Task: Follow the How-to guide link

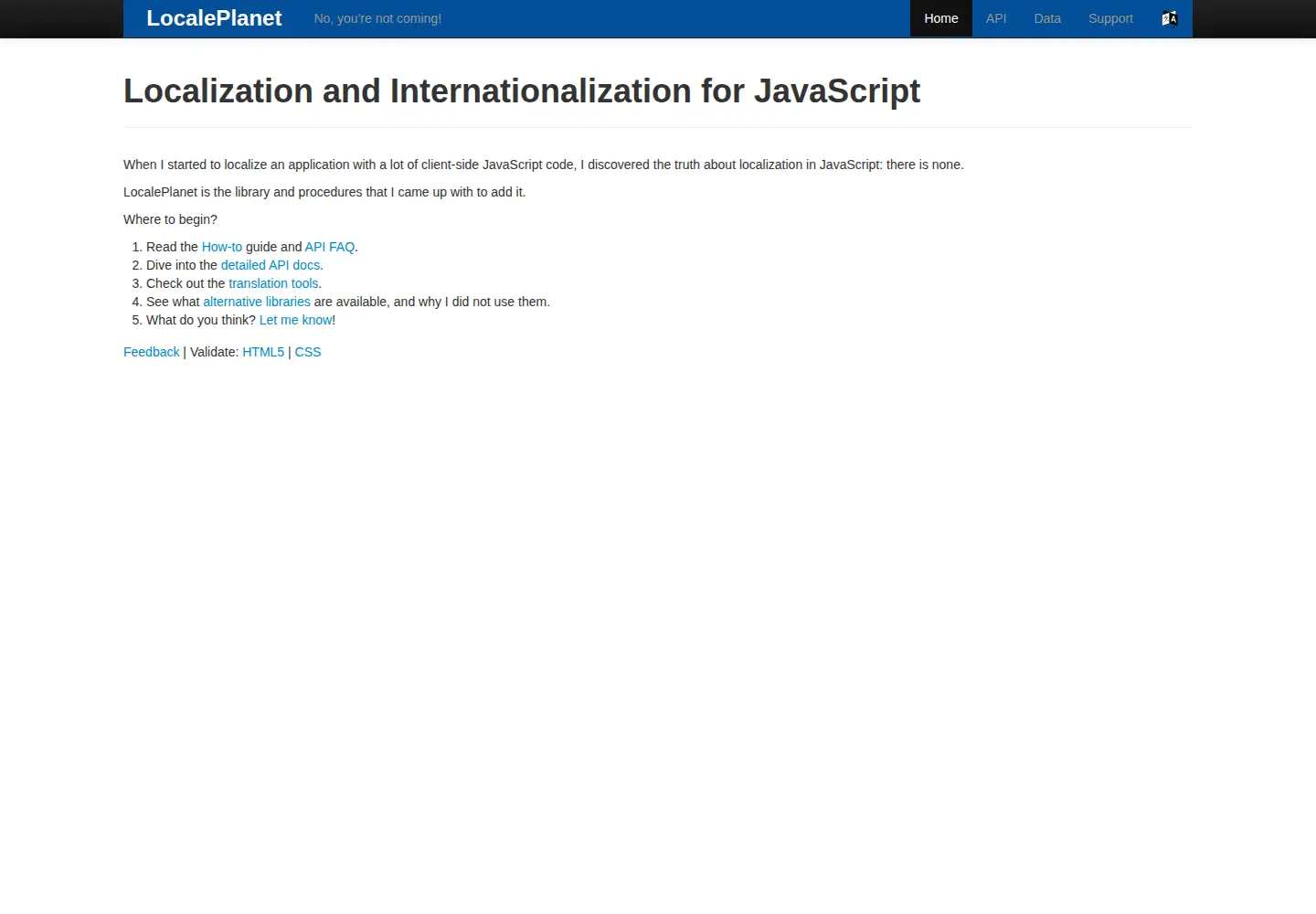Action: click(x=222, y=247)
